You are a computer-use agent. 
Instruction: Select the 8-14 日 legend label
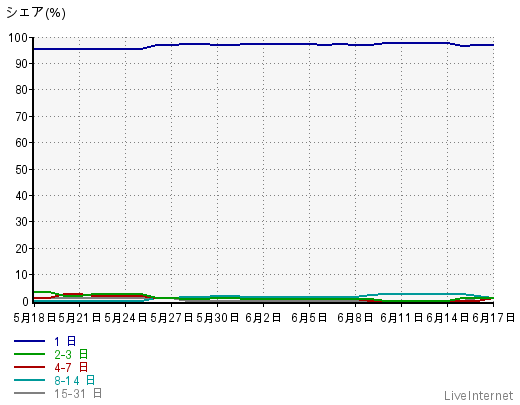click(75, 380)
